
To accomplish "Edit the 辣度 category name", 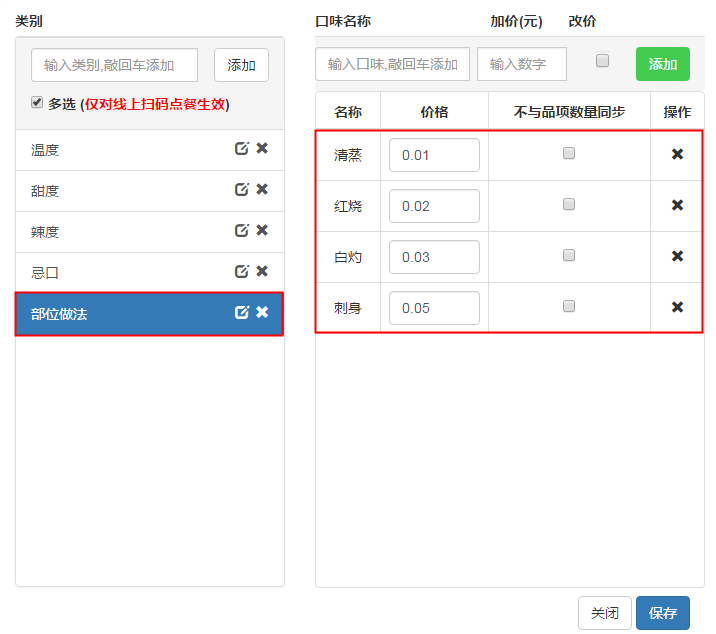I will coord(241,231).
